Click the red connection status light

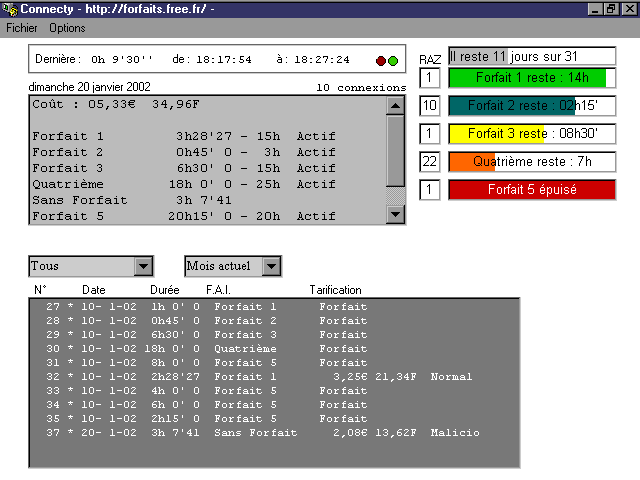click(381, 61)
